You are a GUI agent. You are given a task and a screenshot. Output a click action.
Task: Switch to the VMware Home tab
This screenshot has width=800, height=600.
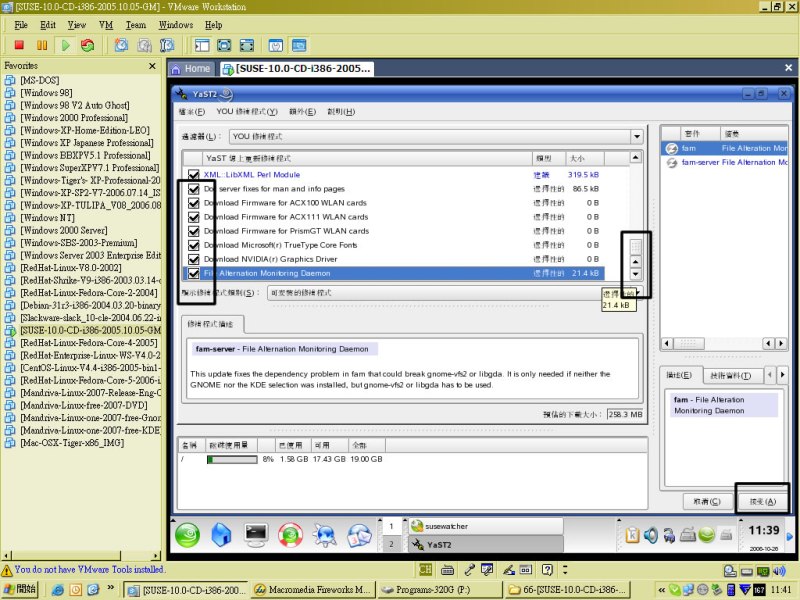coord(191,68)
